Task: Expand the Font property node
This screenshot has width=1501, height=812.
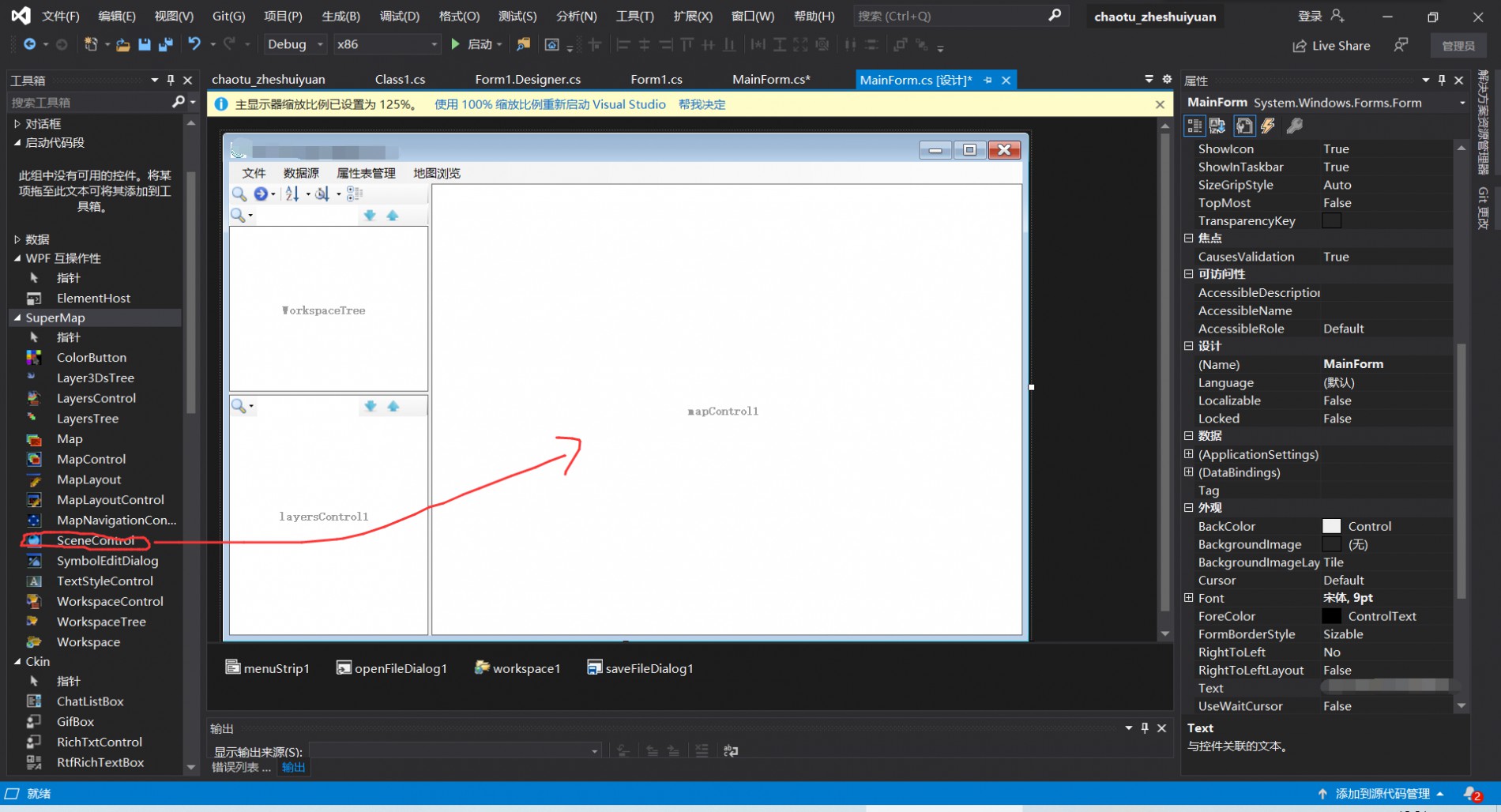Action: (x=1189, y=598)
